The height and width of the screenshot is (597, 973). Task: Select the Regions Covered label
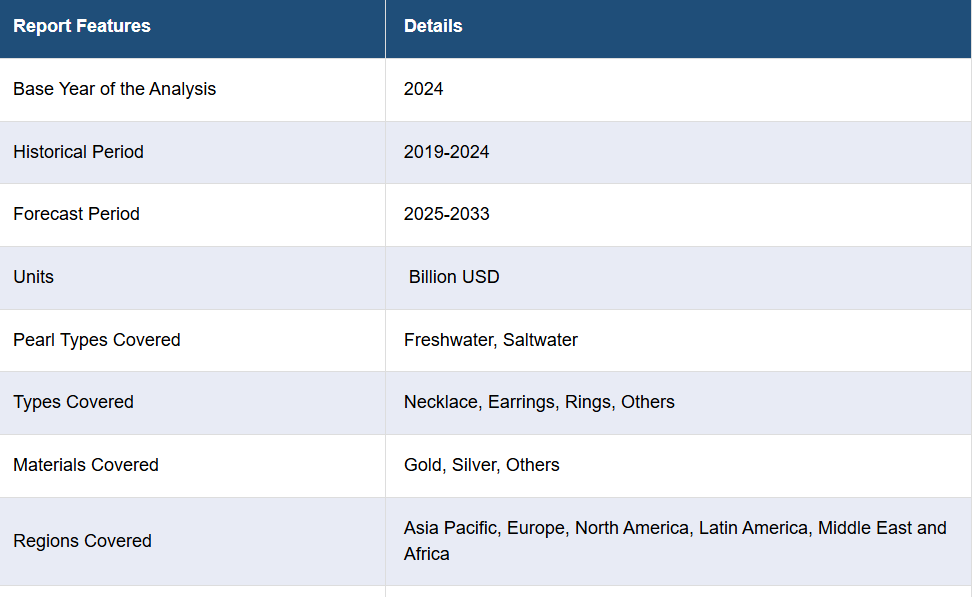coord(82,541)
